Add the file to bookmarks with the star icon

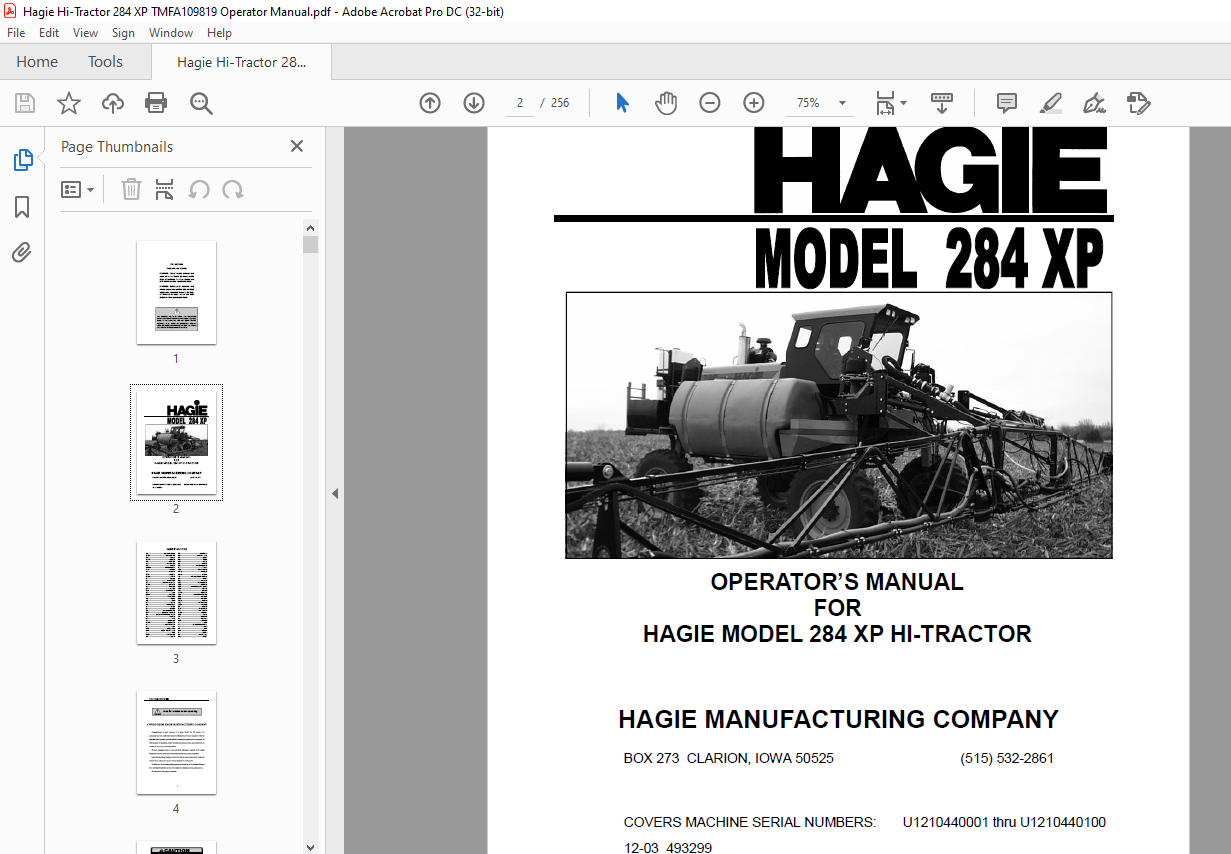(68, 103)
